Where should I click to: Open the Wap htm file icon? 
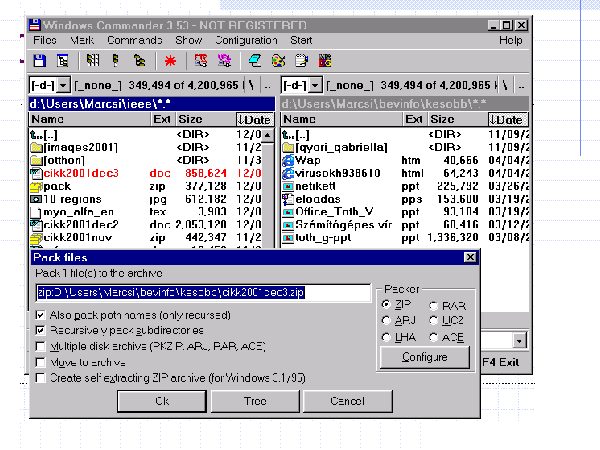(288, 160)
